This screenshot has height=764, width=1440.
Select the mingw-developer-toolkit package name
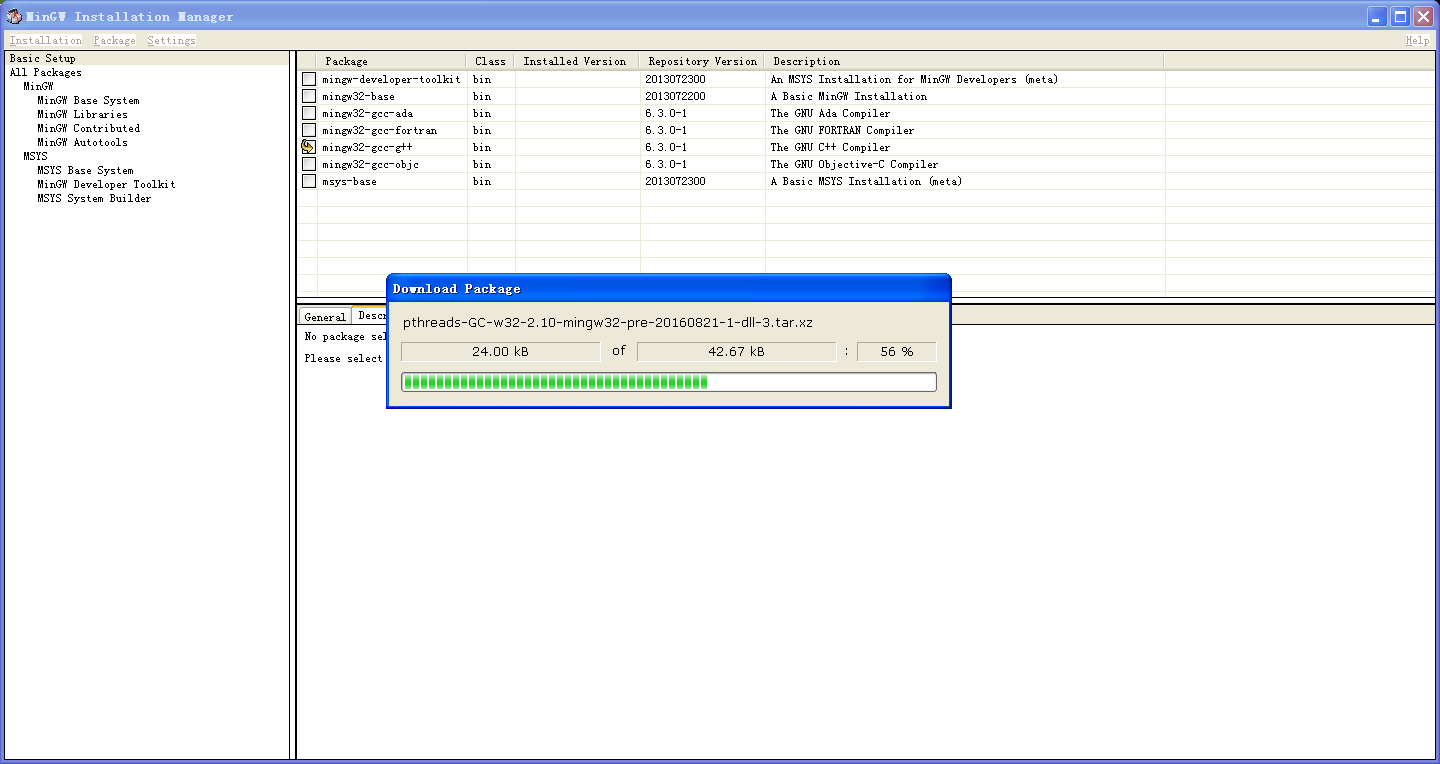tap(391, 79)
